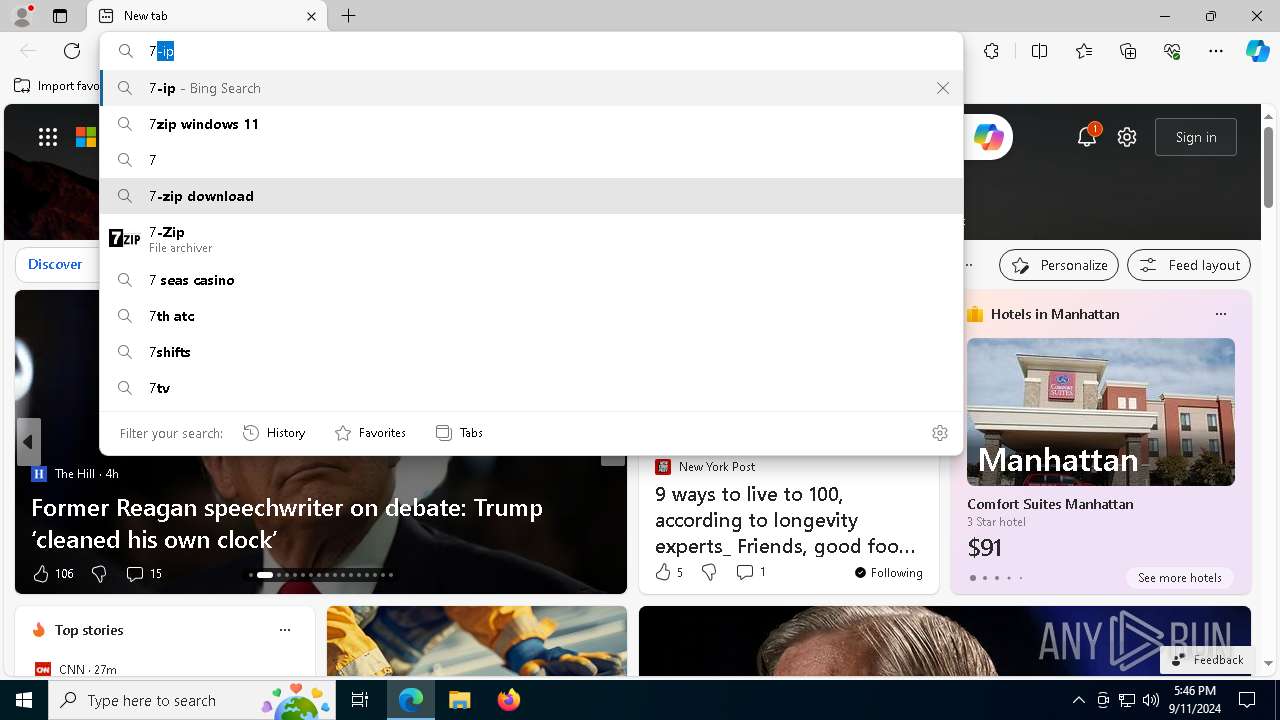Open the Favorites star toolbar icon
1280x720 pixels.
coord(1084,51)
